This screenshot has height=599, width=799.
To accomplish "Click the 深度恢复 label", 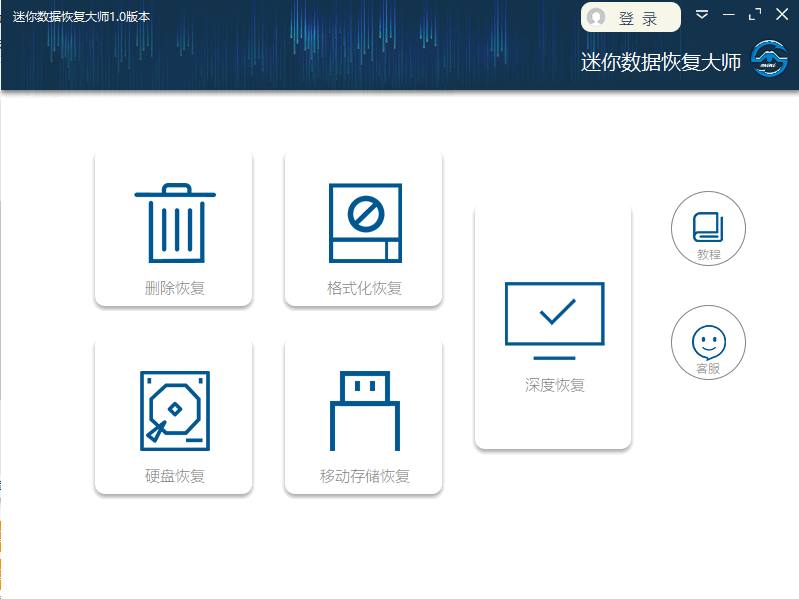I will click(554, 385).
